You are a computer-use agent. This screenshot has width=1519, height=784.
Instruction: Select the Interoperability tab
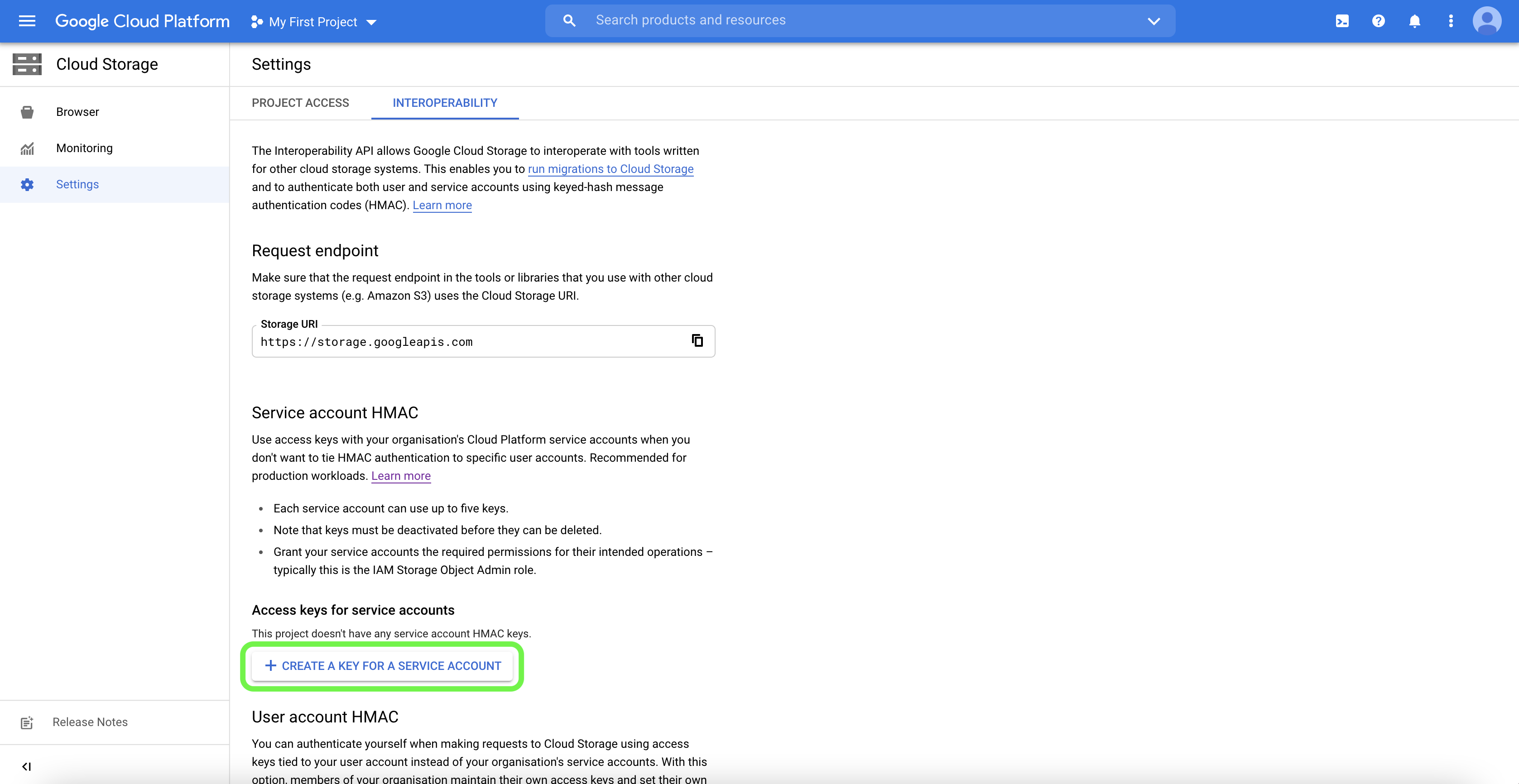(x=445, y=103)
